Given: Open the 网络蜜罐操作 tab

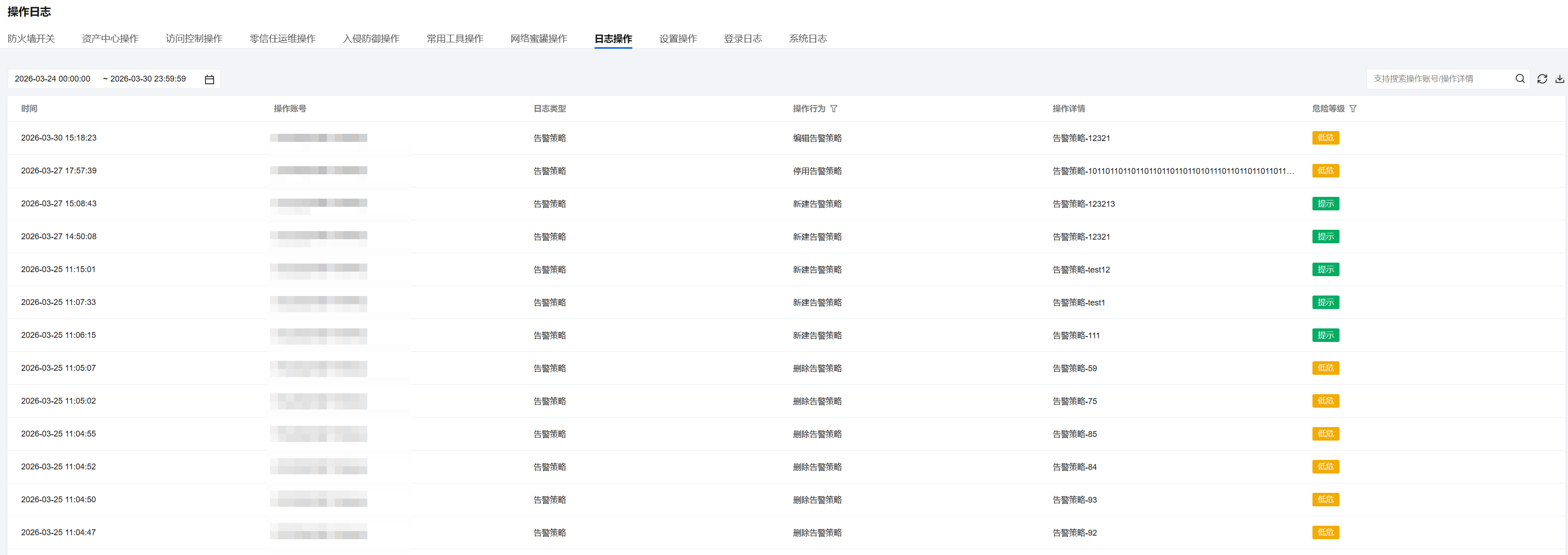Looking at the screenshot, I should click(x=538, y=38).
